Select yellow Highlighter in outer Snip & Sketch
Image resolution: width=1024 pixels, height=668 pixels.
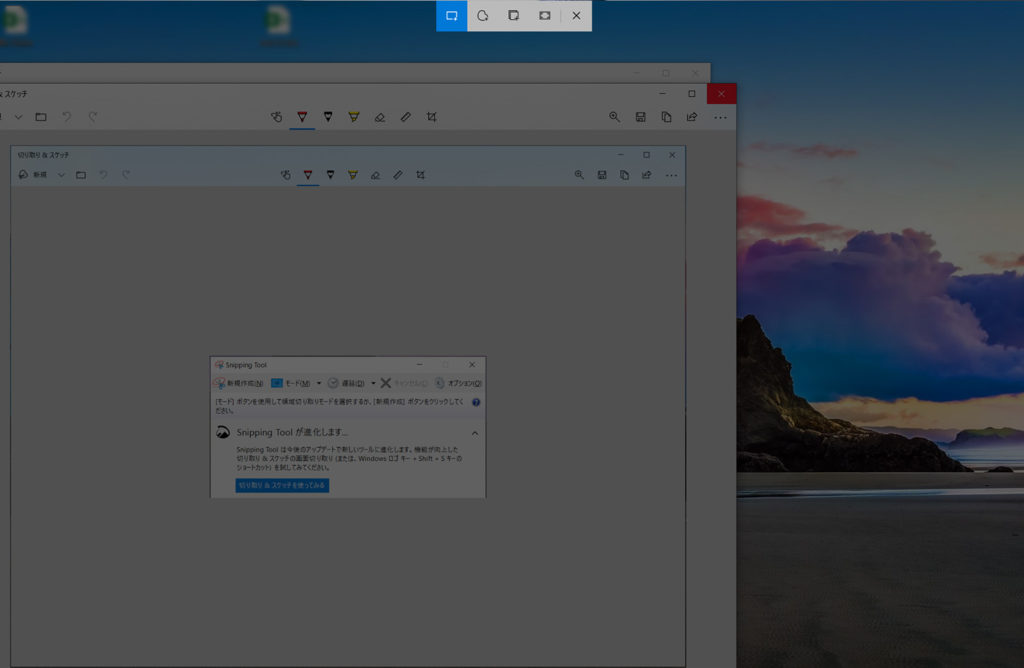[x=353, y=117]
